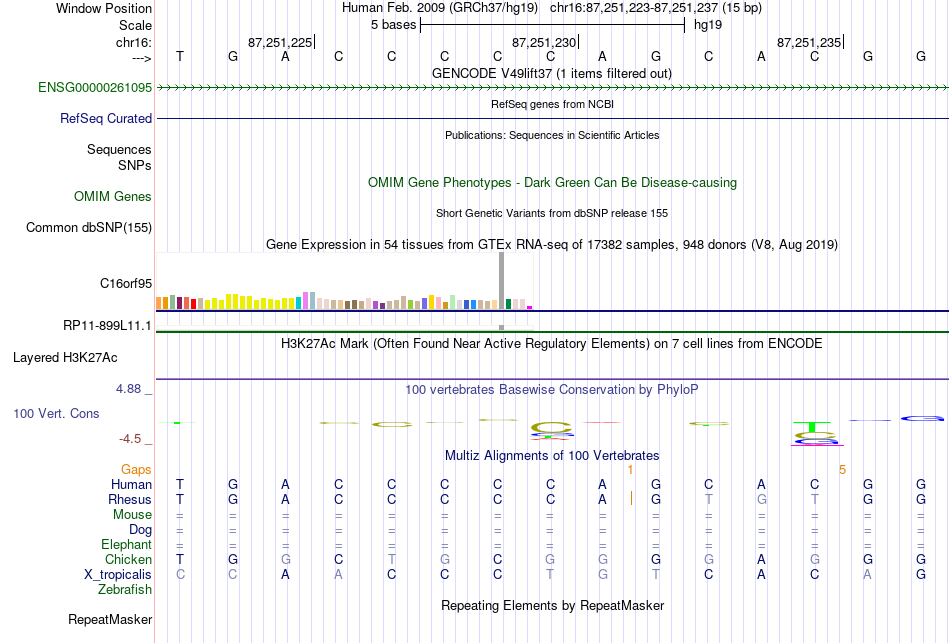950x643 pixels.
Task: Click the GENCODE V49lift37 track title
Action: pyautogui.click(x=552, y=73)
